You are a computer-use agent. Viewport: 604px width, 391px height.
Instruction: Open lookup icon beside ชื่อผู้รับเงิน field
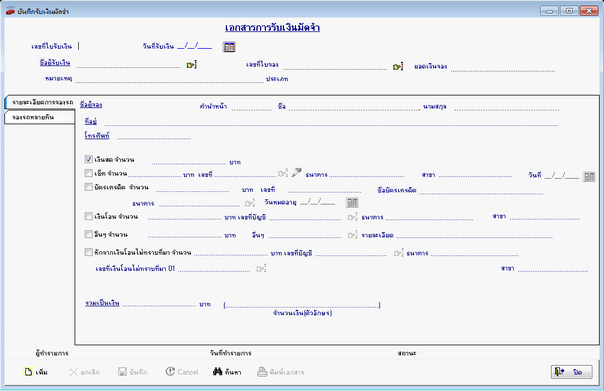[191, 65]
